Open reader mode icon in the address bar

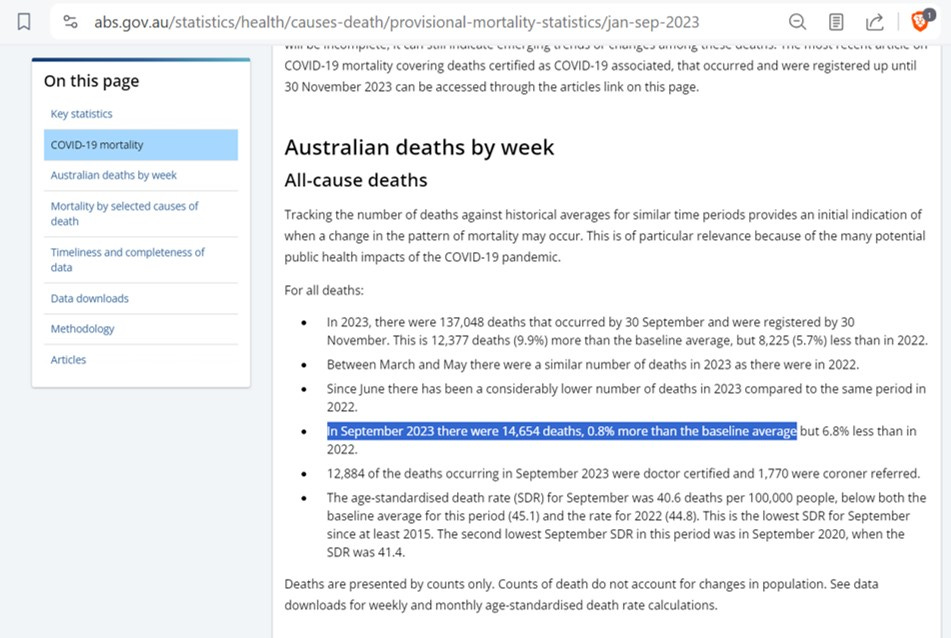click(x=836, y=22)
